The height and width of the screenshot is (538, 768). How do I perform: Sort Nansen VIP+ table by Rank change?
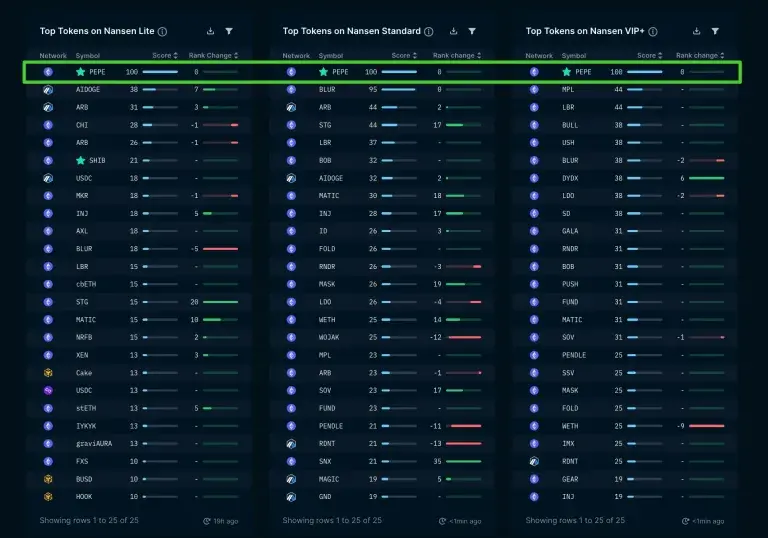point(700,55)
